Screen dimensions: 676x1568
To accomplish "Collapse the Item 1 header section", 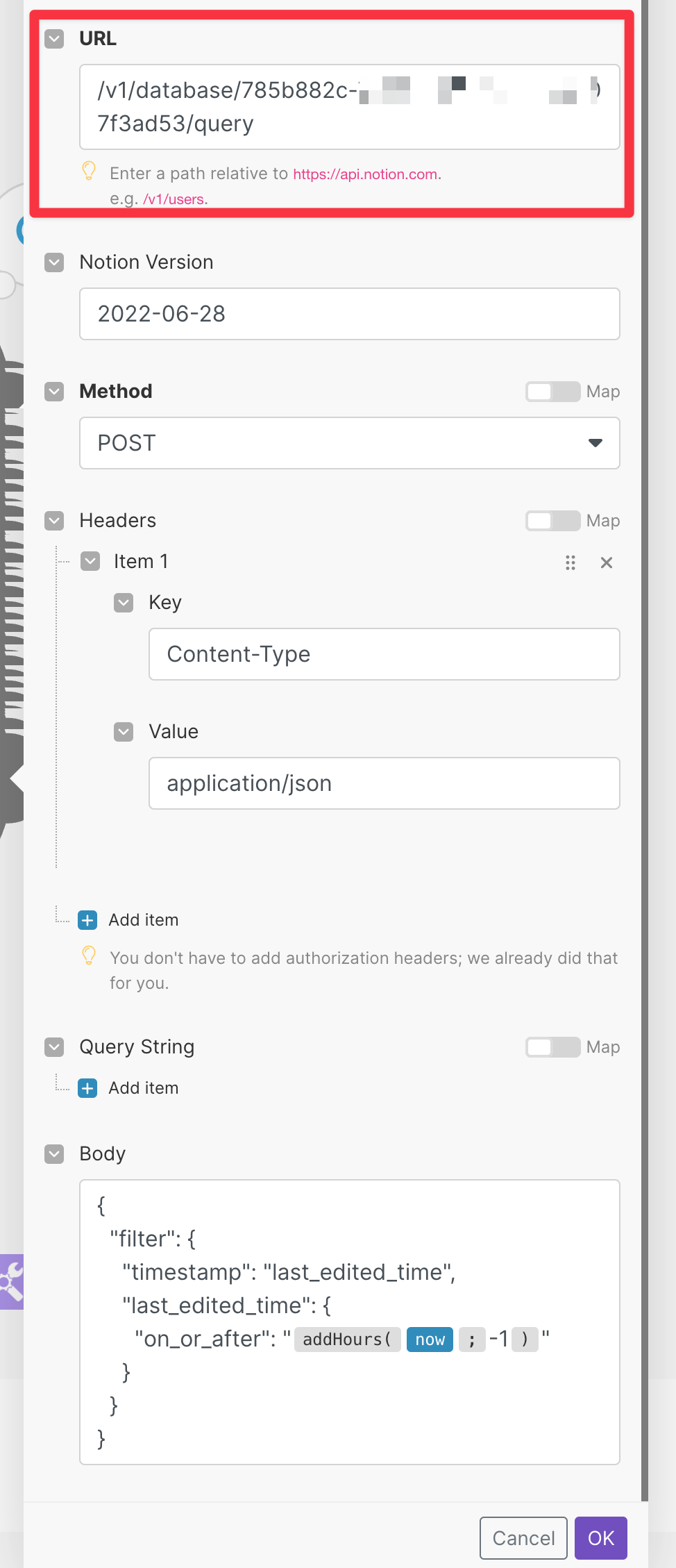I will pos(90,561).
